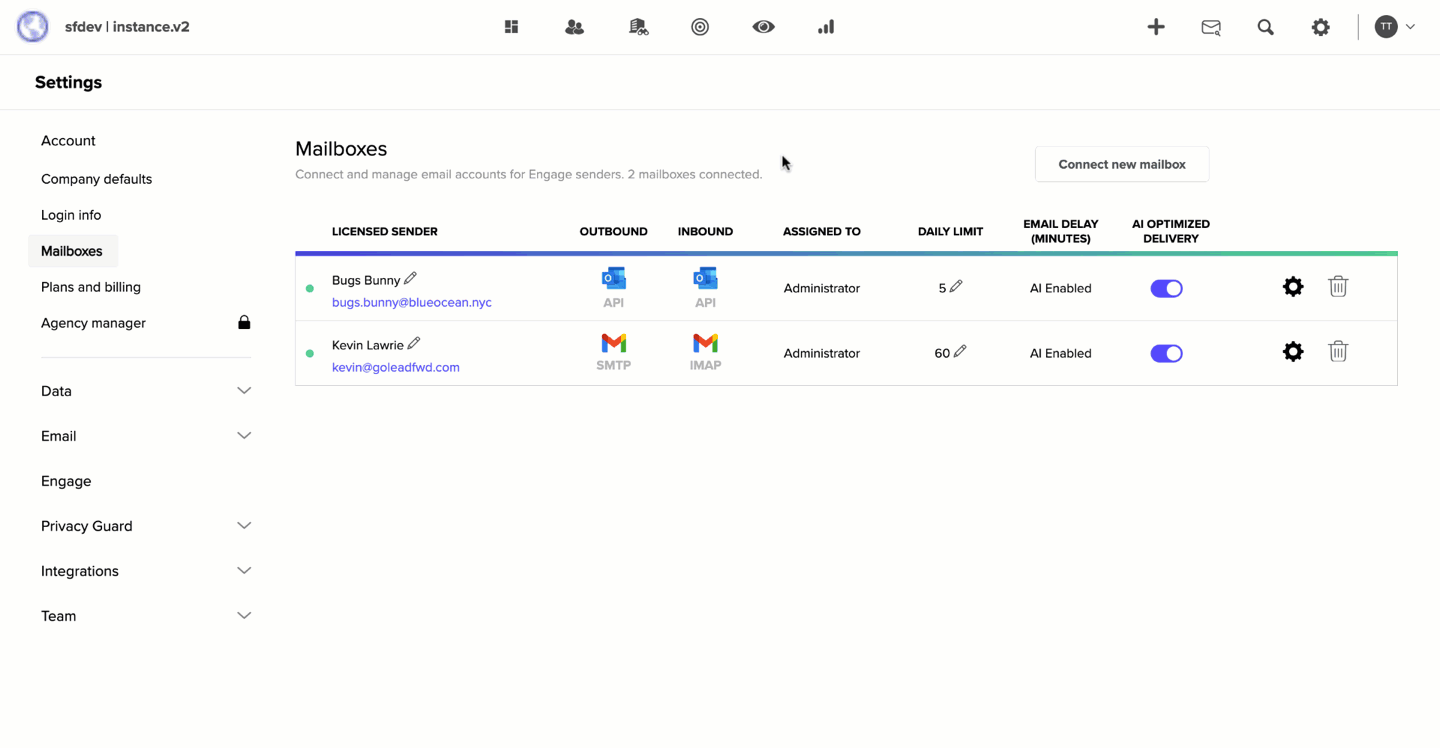Click the sfdev | instance.v2 title
The image size is (1440, 748).
[127, 27]
